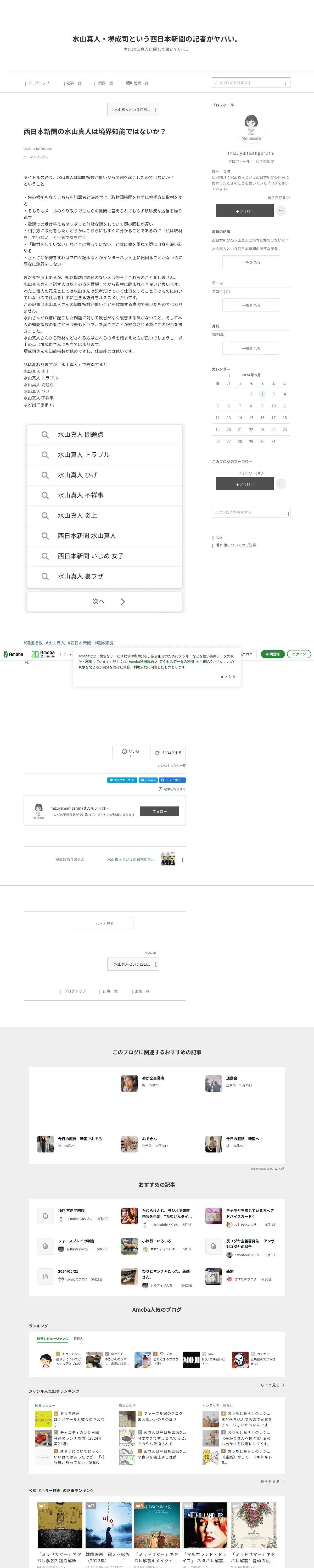The image size is (314, 1568).
Task: Open 画像一覧 in bottom navigation
Action: click(140, 991)
